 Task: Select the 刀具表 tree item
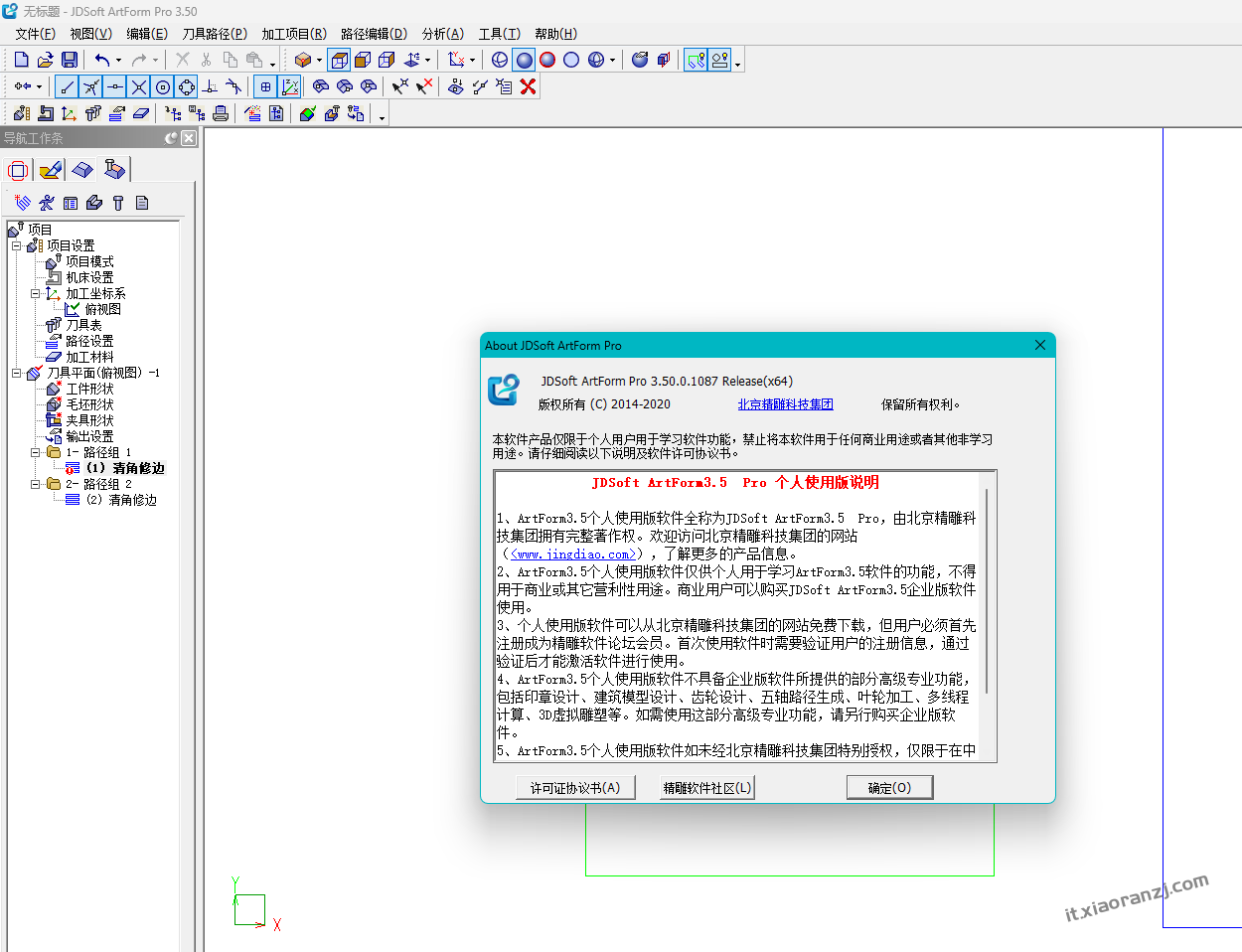(83, 325)
